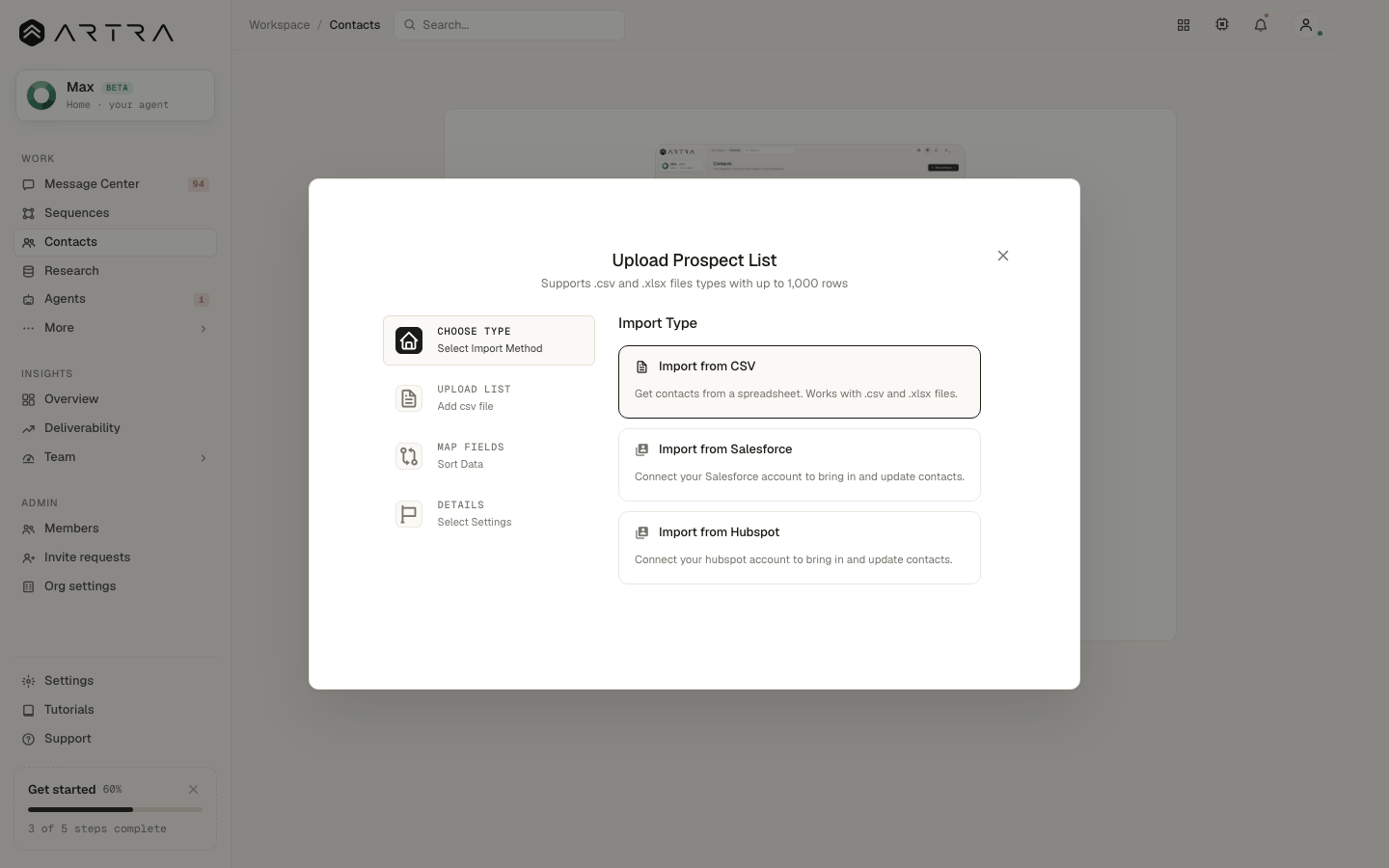Click the CSV file icon

tap(641, 367)
